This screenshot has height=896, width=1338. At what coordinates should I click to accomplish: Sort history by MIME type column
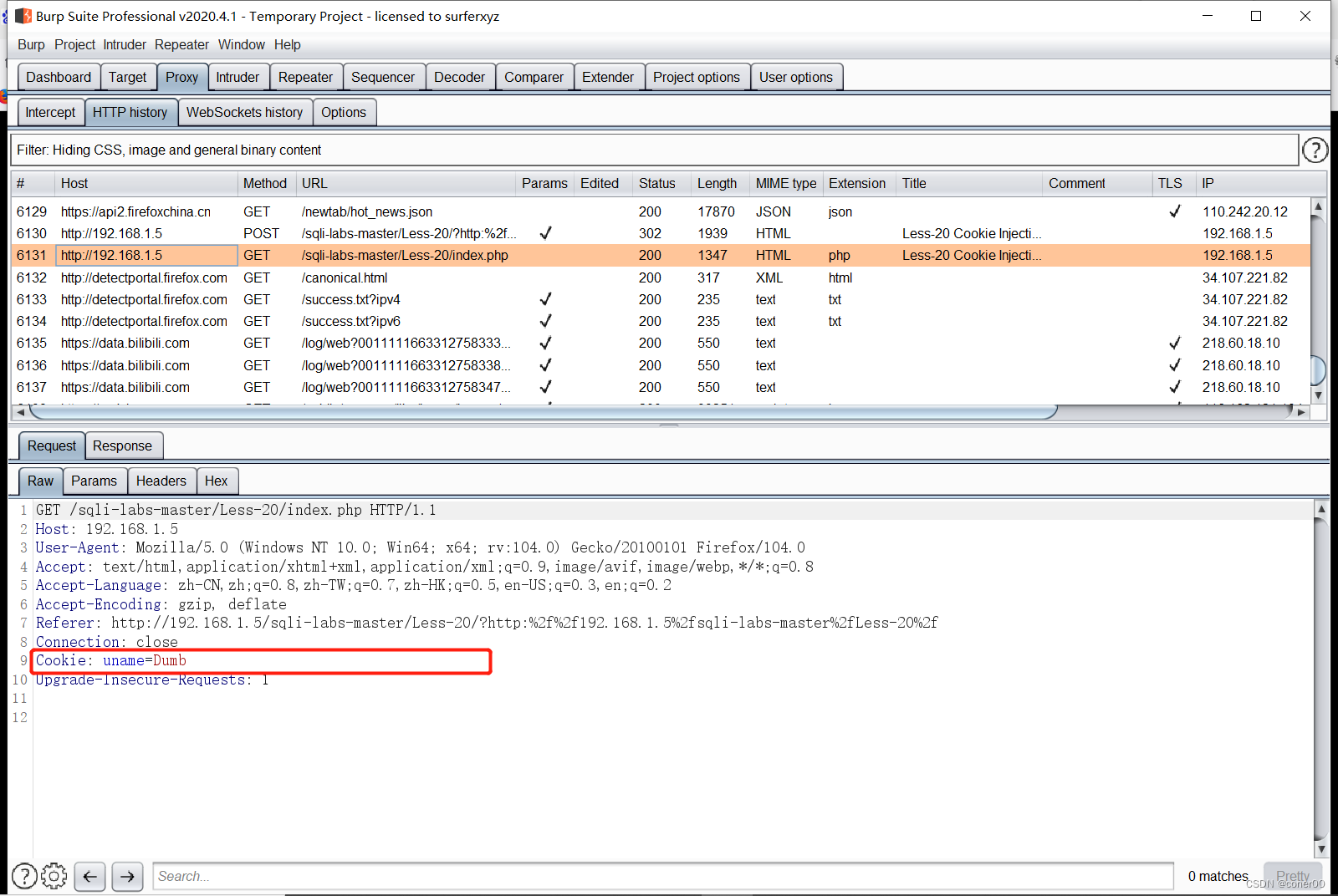pos(787,183)
